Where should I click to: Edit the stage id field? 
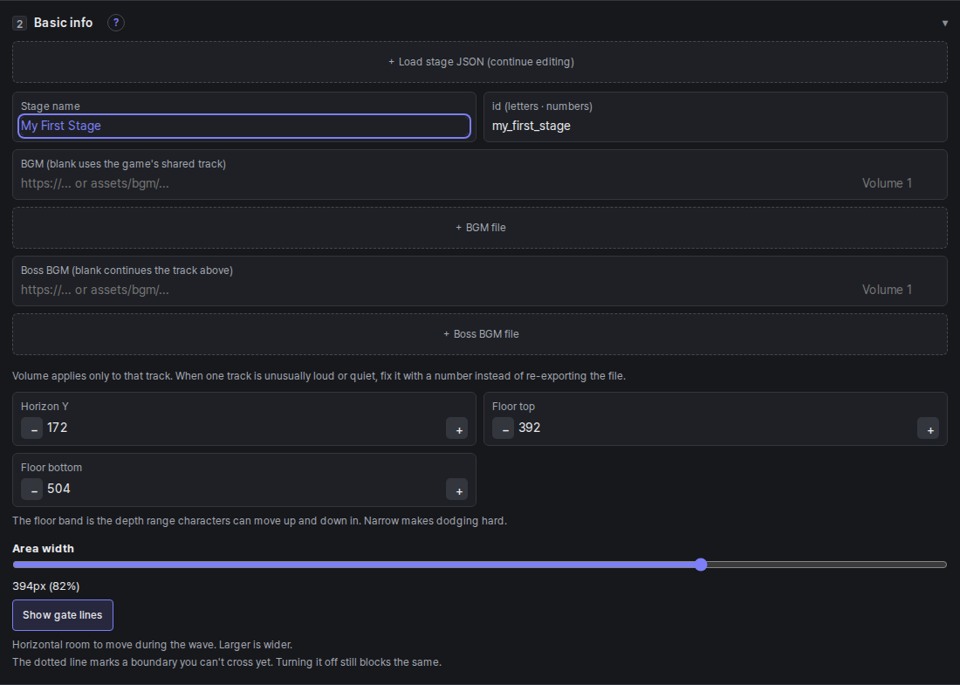coord(715,126)
